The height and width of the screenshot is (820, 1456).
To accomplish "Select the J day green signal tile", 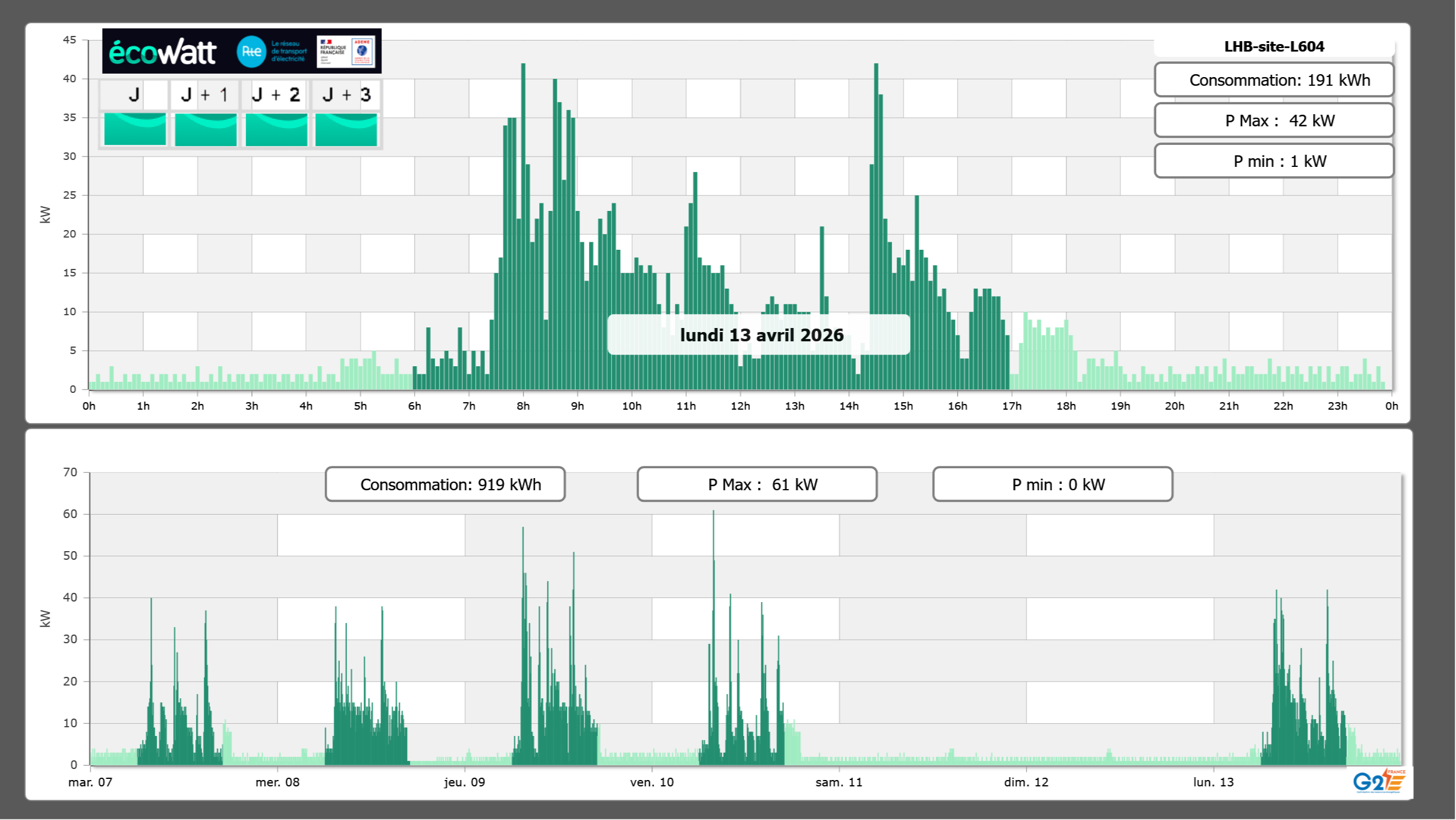I will click(x=135, y=129).
